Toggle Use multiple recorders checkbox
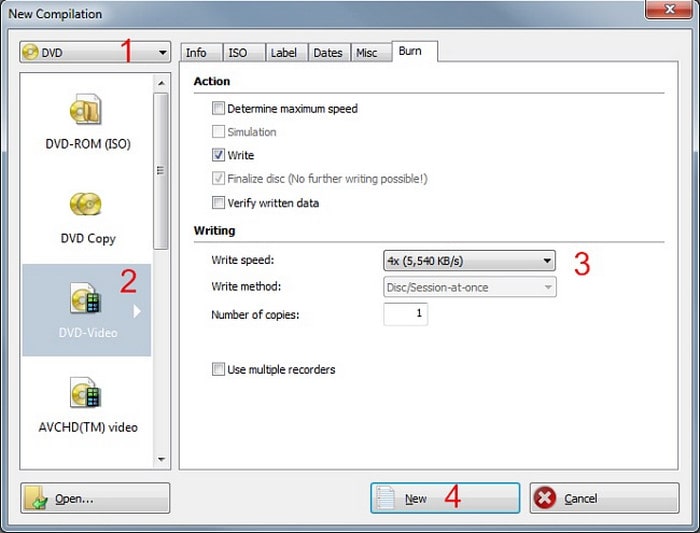The height and width of the screenshot is (533, 700). pos(219,370)
